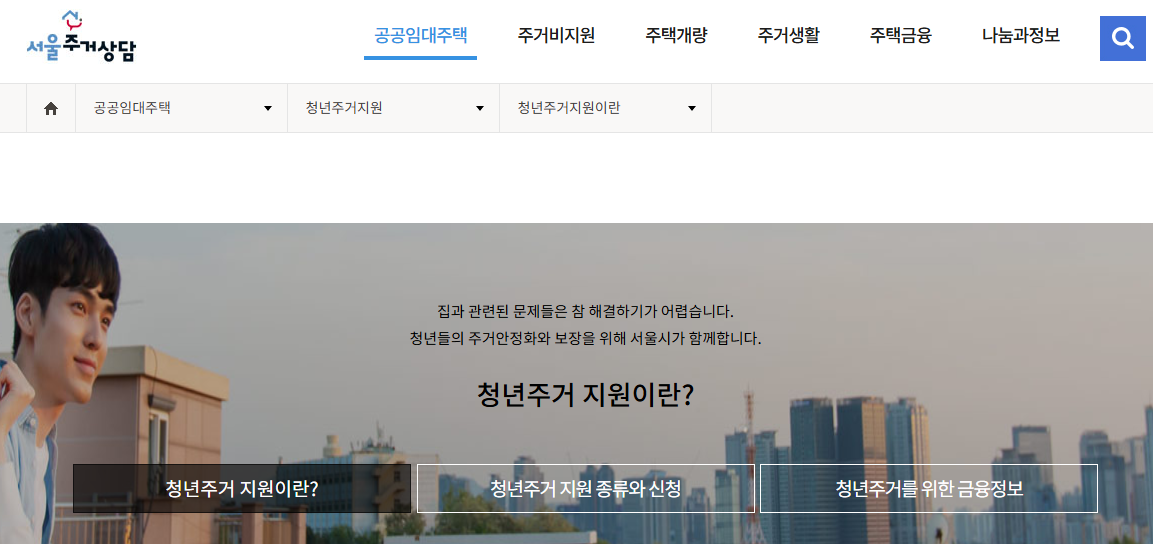
Task: Switch to 청년주거를 위한 금융정보 tab
Action: pos(929,488)
